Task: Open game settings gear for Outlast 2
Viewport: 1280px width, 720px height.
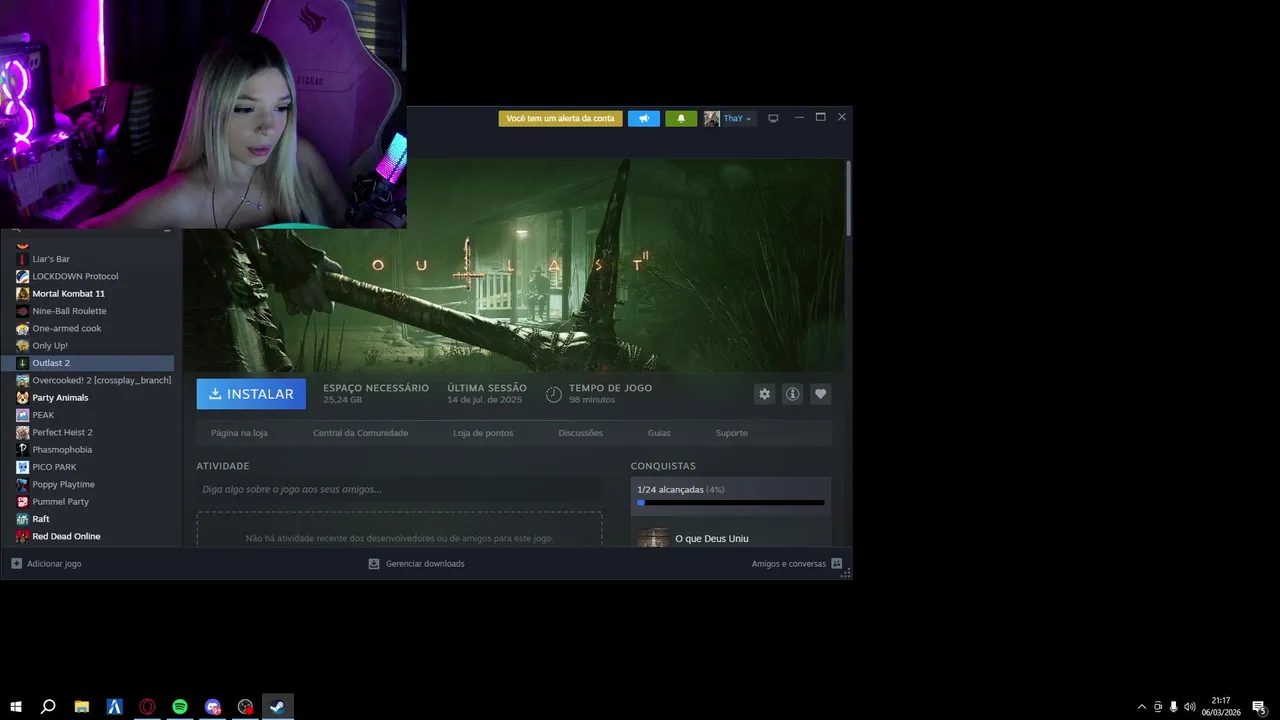Action: pos(764,394)
